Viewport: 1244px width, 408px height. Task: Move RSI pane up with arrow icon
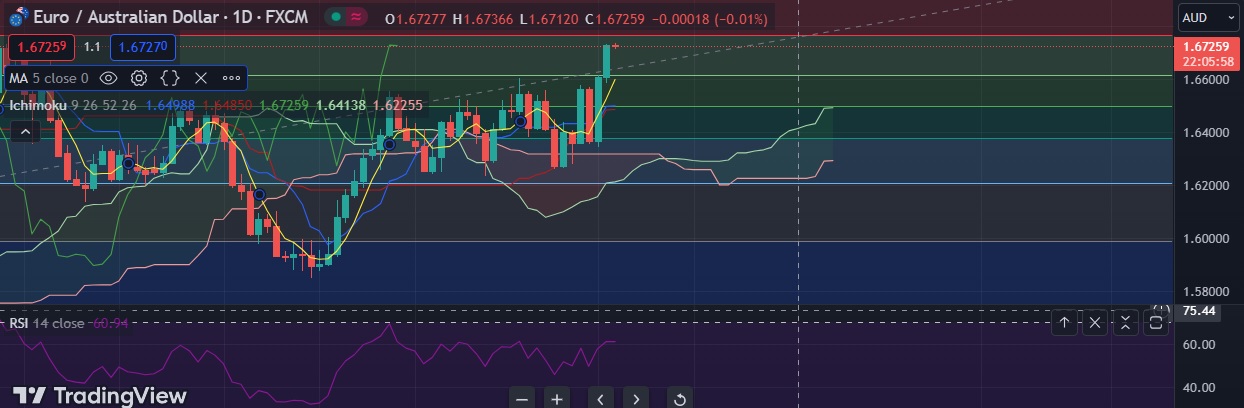(x=1064, y=322)
